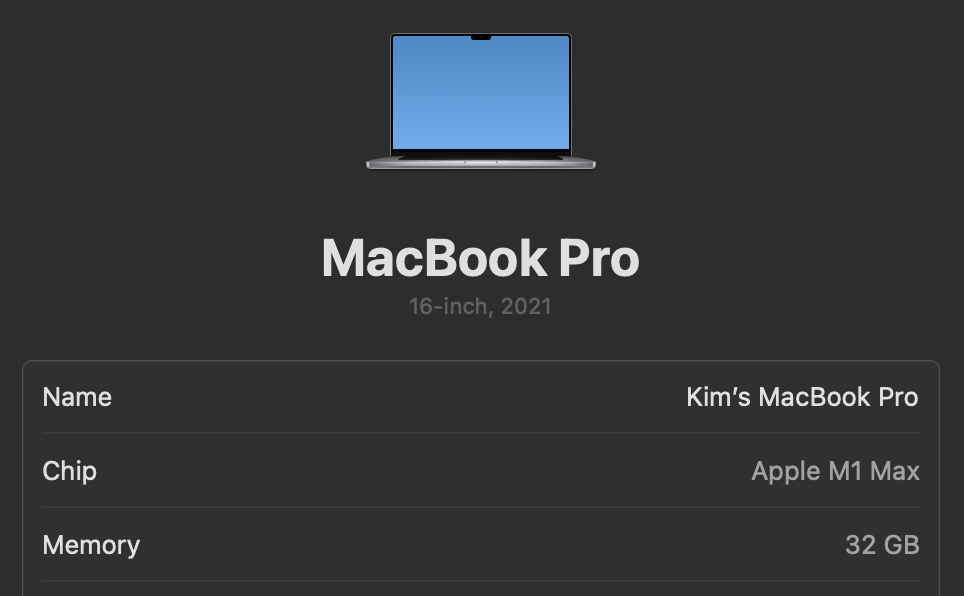Image resolution: width=964 pixels, height=596 pixels.
Task: Click the MacBook Pro laptop image
Action: coord(481,101)
